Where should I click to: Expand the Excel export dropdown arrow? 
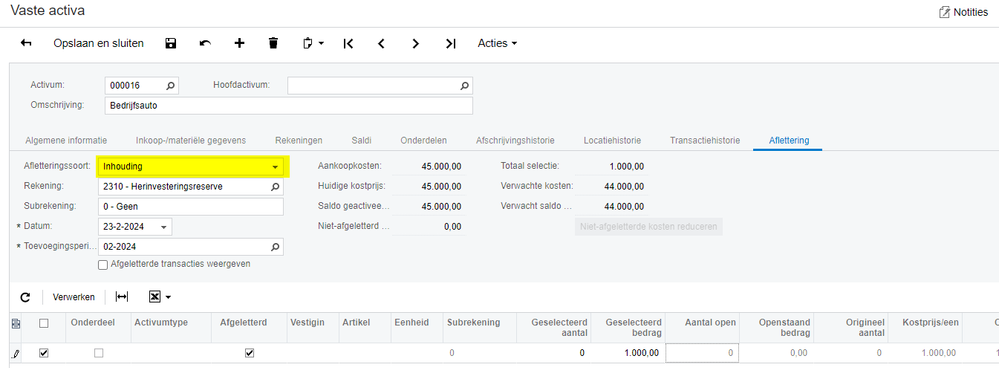coord(168,297)
